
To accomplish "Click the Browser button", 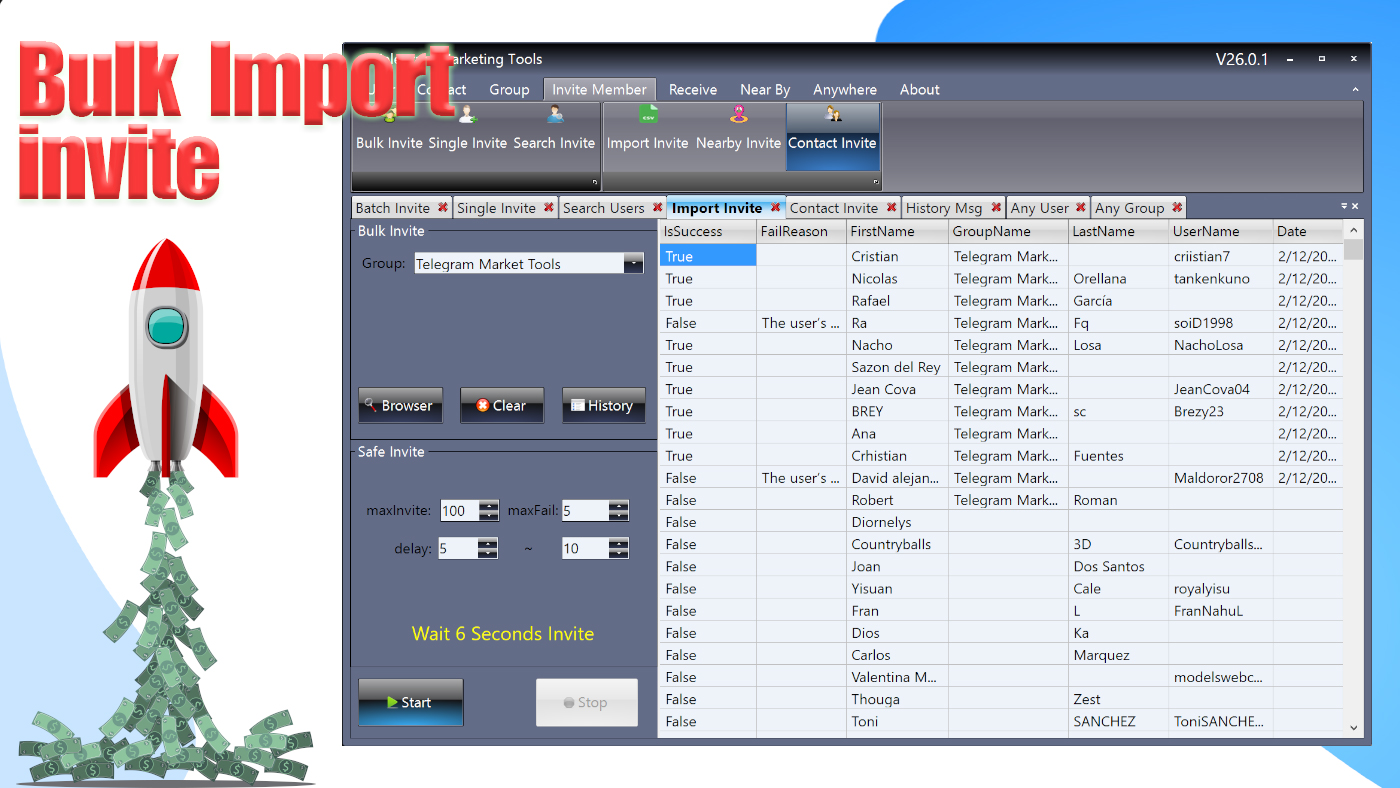I will tap(400, 405).
